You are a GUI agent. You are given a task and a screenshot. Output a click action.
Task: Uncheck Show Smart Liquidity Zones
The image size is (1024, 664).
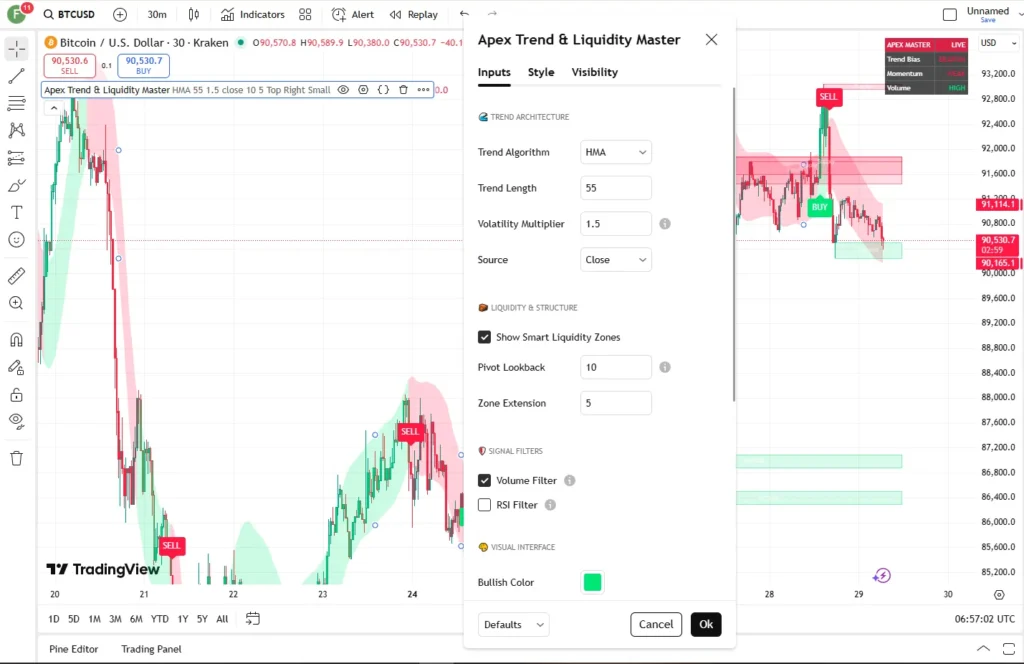pos(485,337)
